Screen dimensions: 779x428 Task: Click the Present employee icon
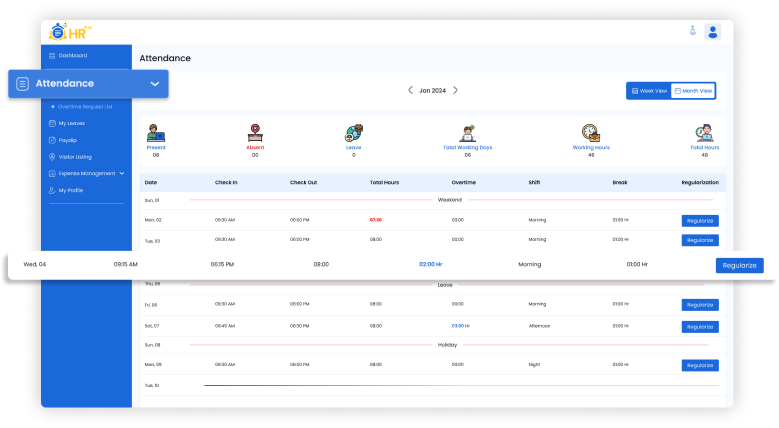click(x=156, y=133)
